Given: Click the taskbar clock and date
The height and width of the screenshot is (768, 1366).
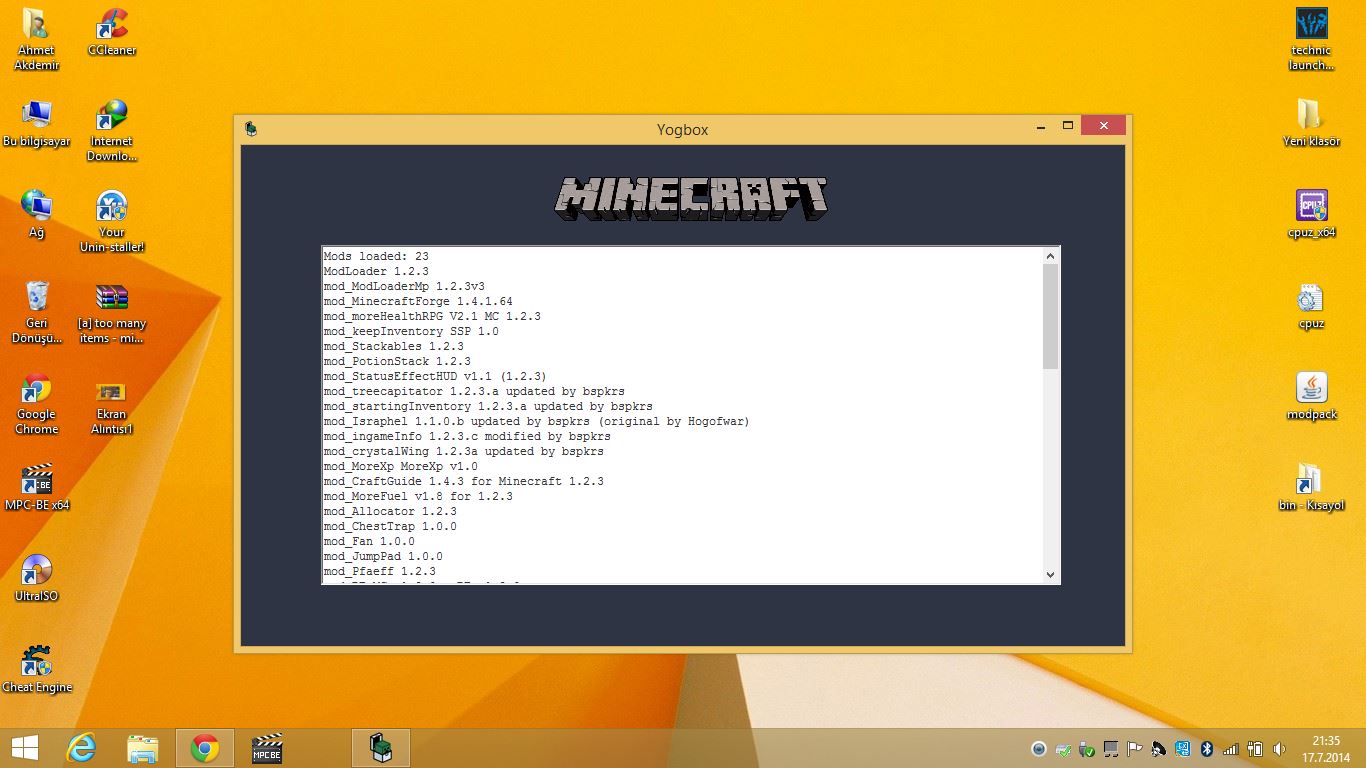Looking at the screenshot, I should [1326, 748].
